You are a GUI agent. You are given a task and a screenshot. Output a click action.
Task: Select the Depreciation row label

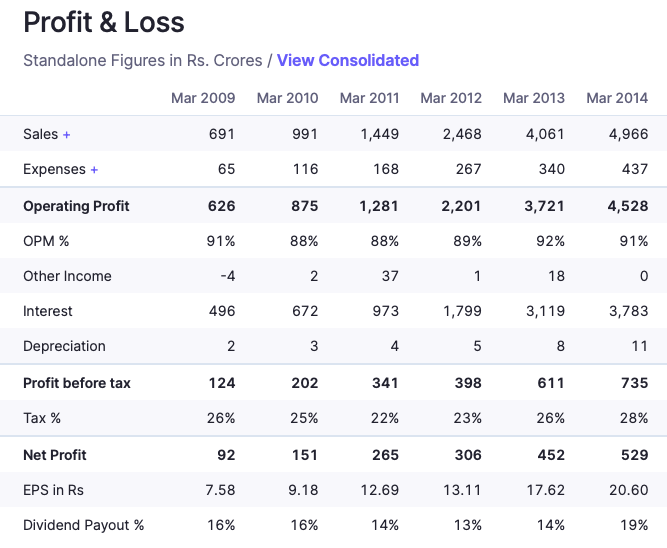pos(64,346)
